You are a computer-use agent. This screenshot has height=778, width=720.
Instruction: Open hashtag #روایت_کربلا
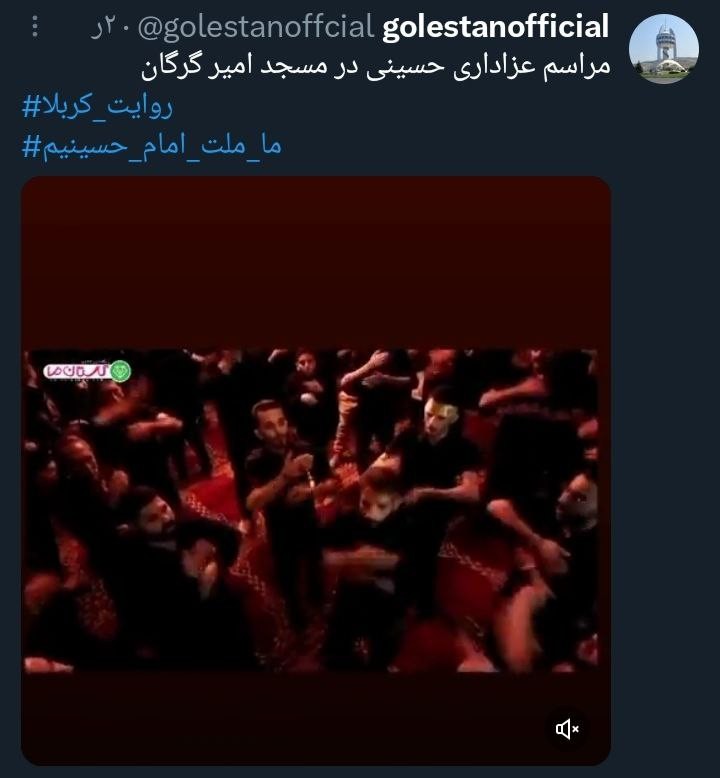tap(97, 106)
